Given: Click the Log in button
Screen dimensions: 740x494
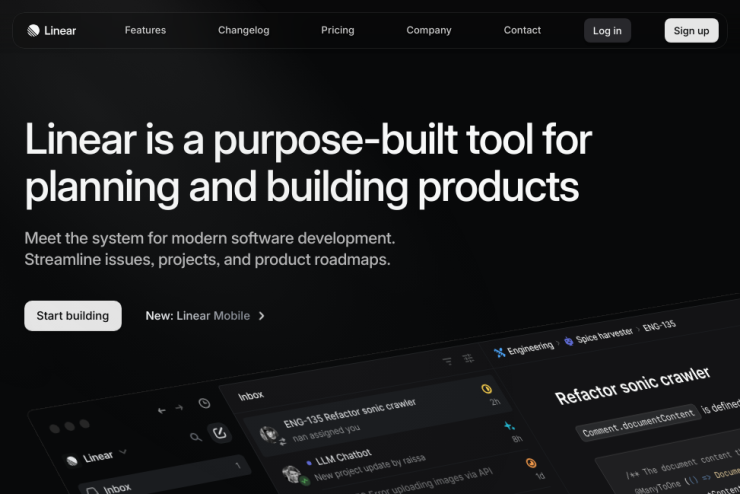Looking at the screenshot, I should click(607, 31).
